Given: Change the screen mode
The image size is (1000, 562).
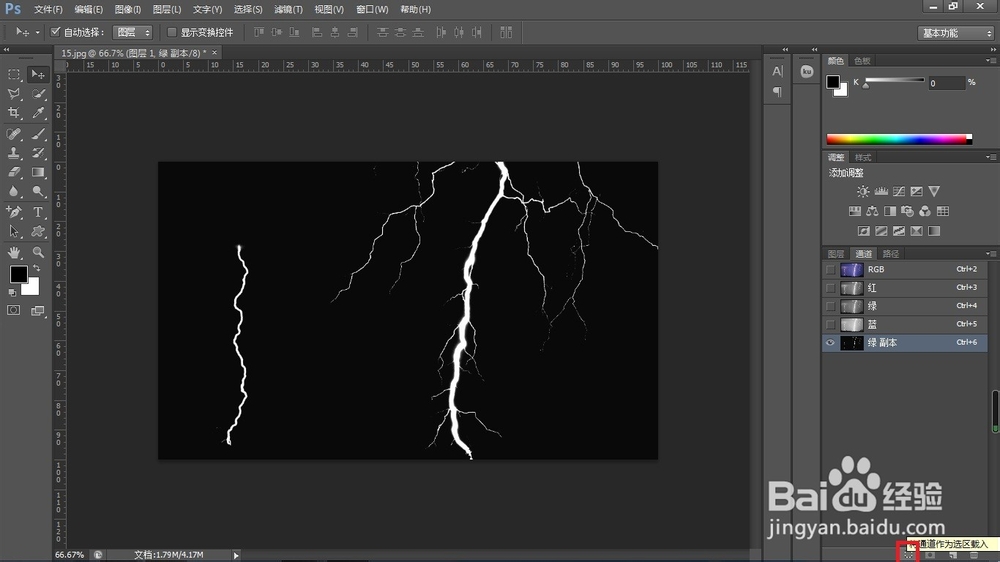Looking at the screenshot, I should [38, 311].
